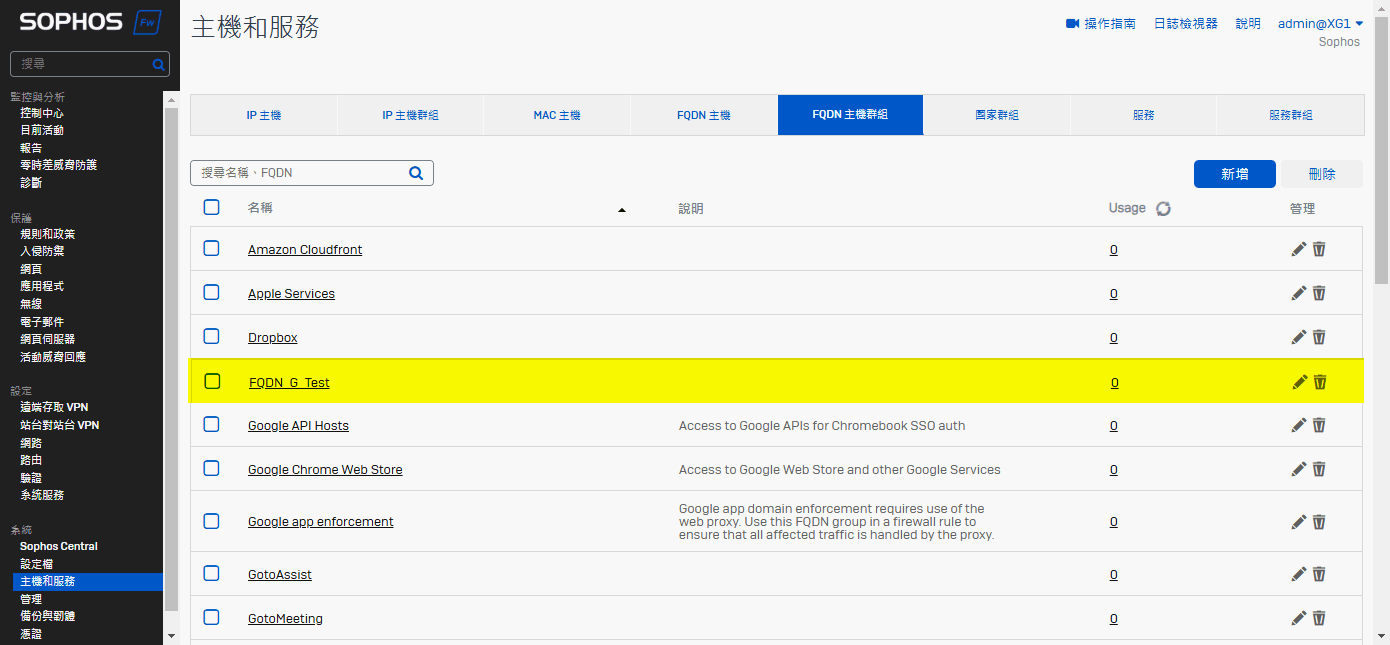Delete GotoAssist trash icon

pyautogui.click(x=1319, y=574)
